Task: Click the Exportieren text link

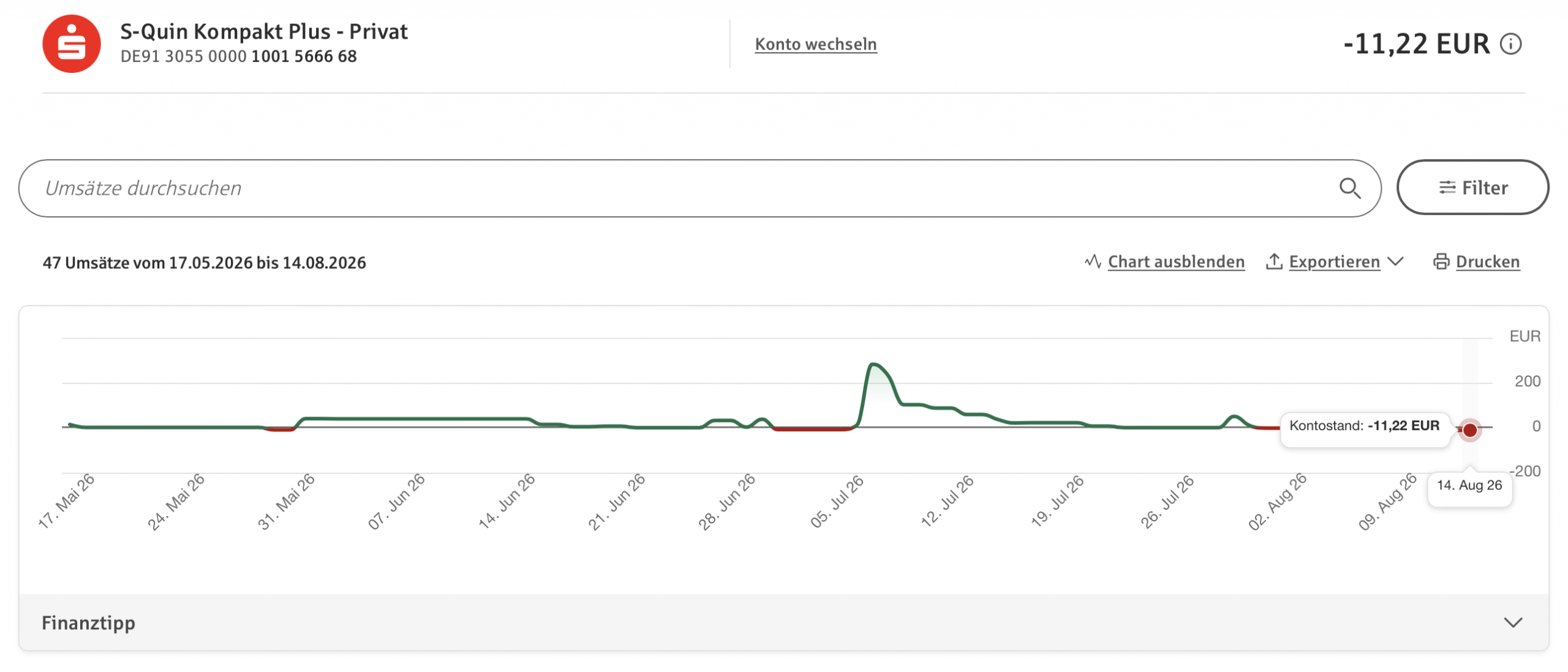Action: coord(1334,262)
